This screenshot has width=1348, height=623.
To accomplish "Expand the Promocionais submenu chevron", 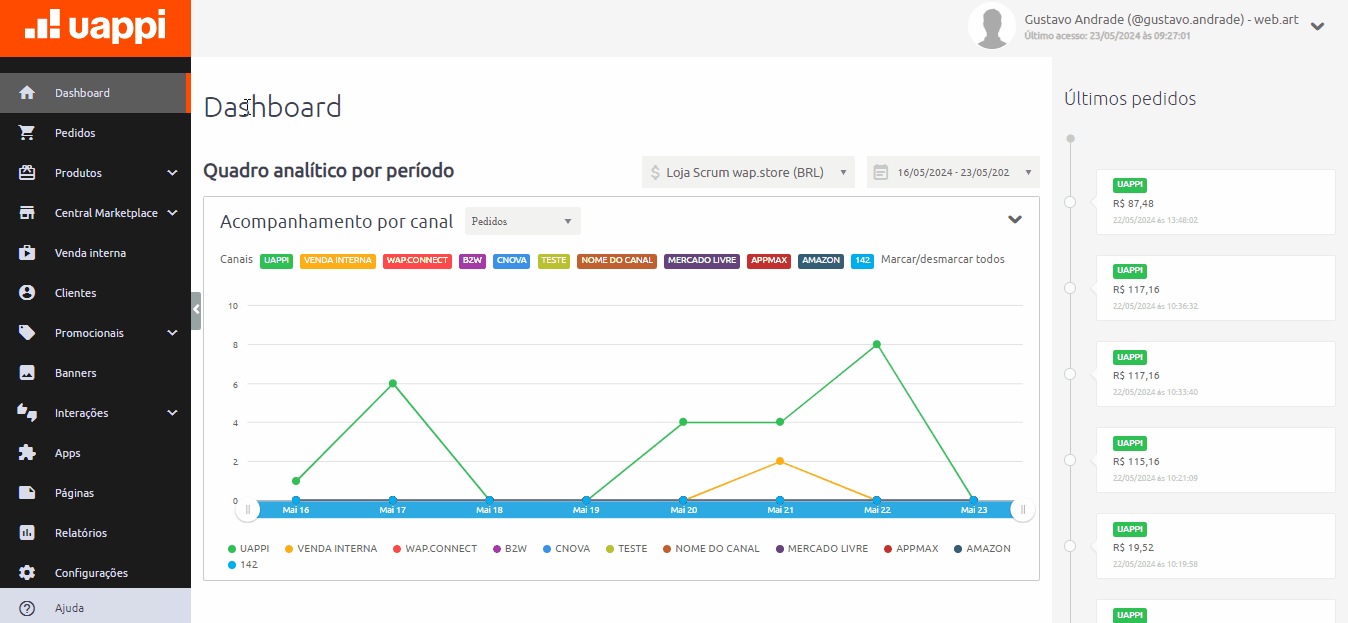I will click(172, 333).
